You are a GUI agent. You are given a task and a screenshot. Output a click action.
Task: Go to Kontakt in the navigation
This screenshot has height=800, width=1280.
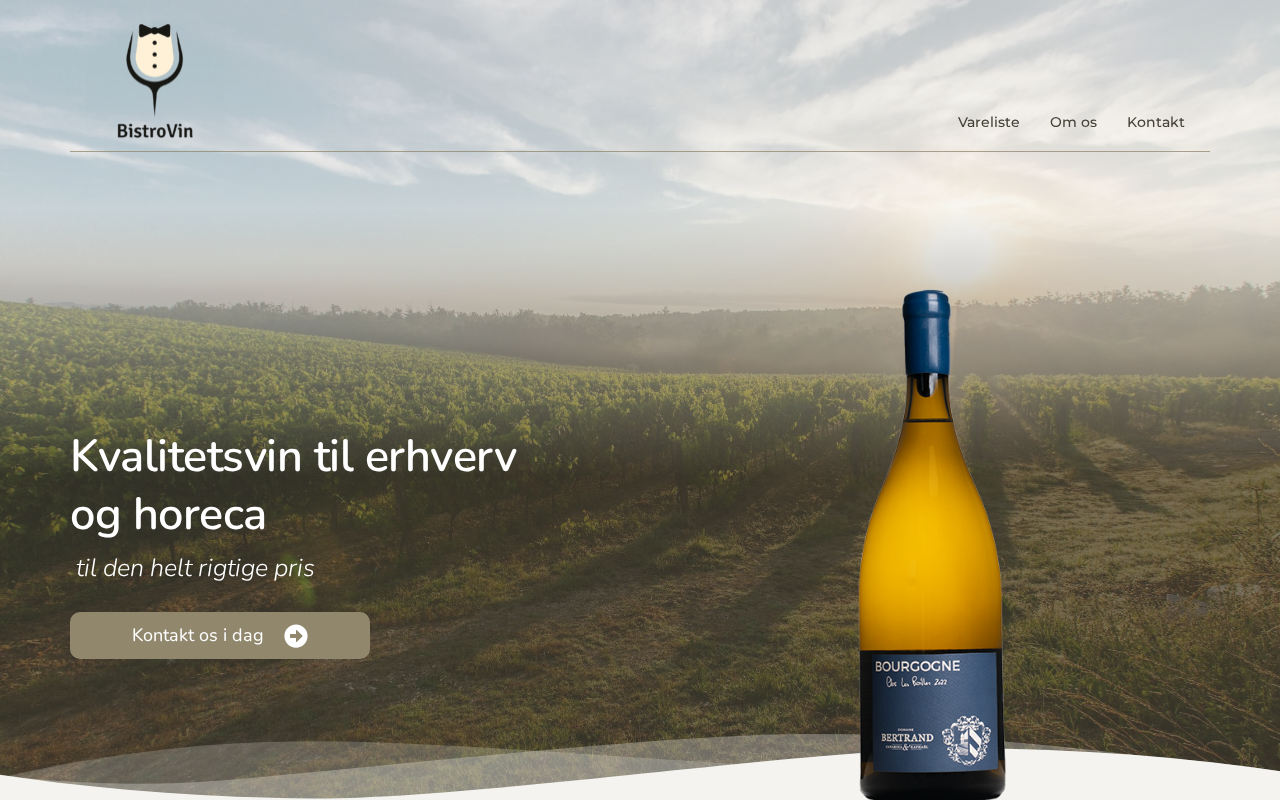[x=1156, y=122]
